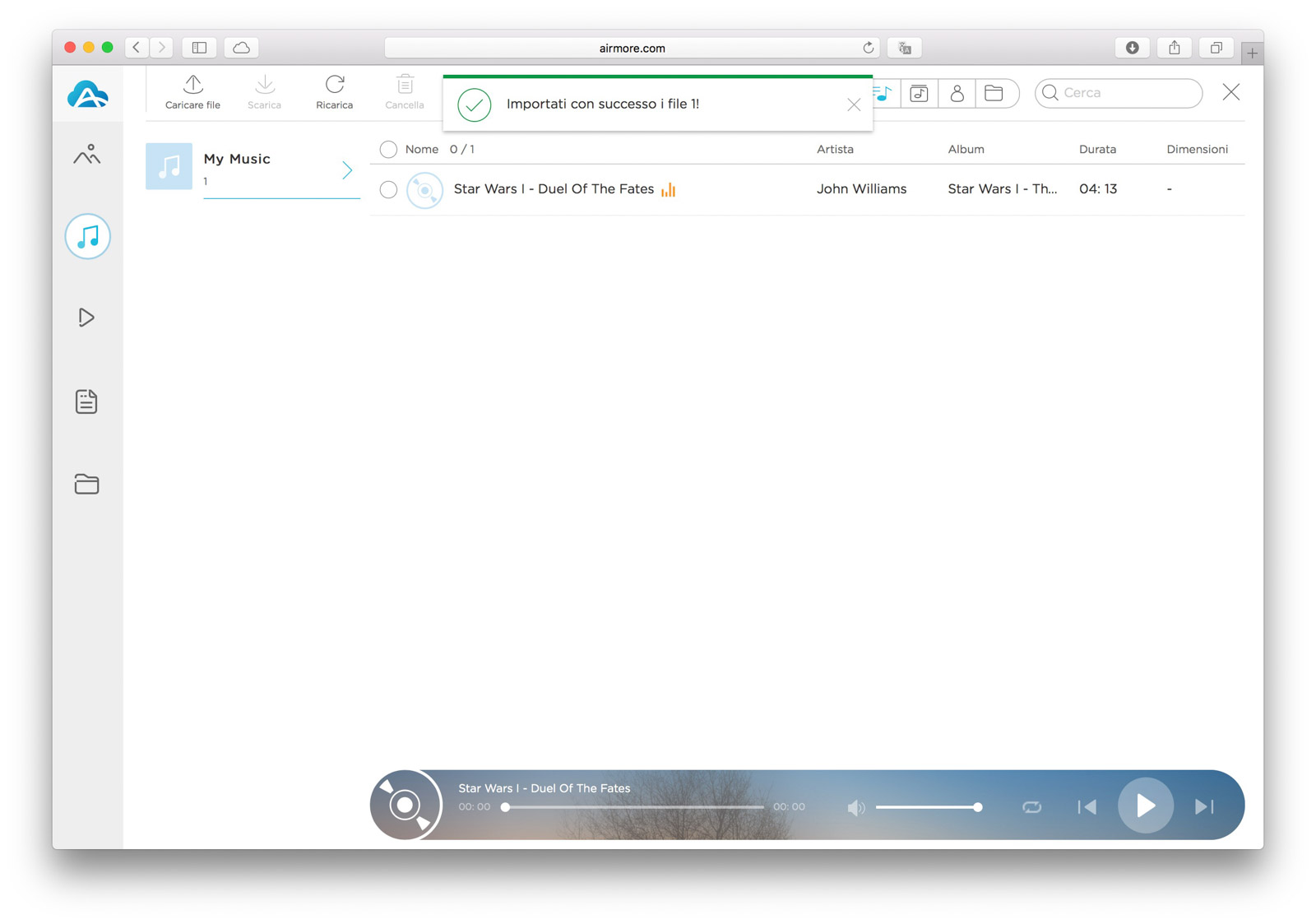
Task: Open Safari iCloud tabs
Action: pyautogui.click(x=241, y=48)
